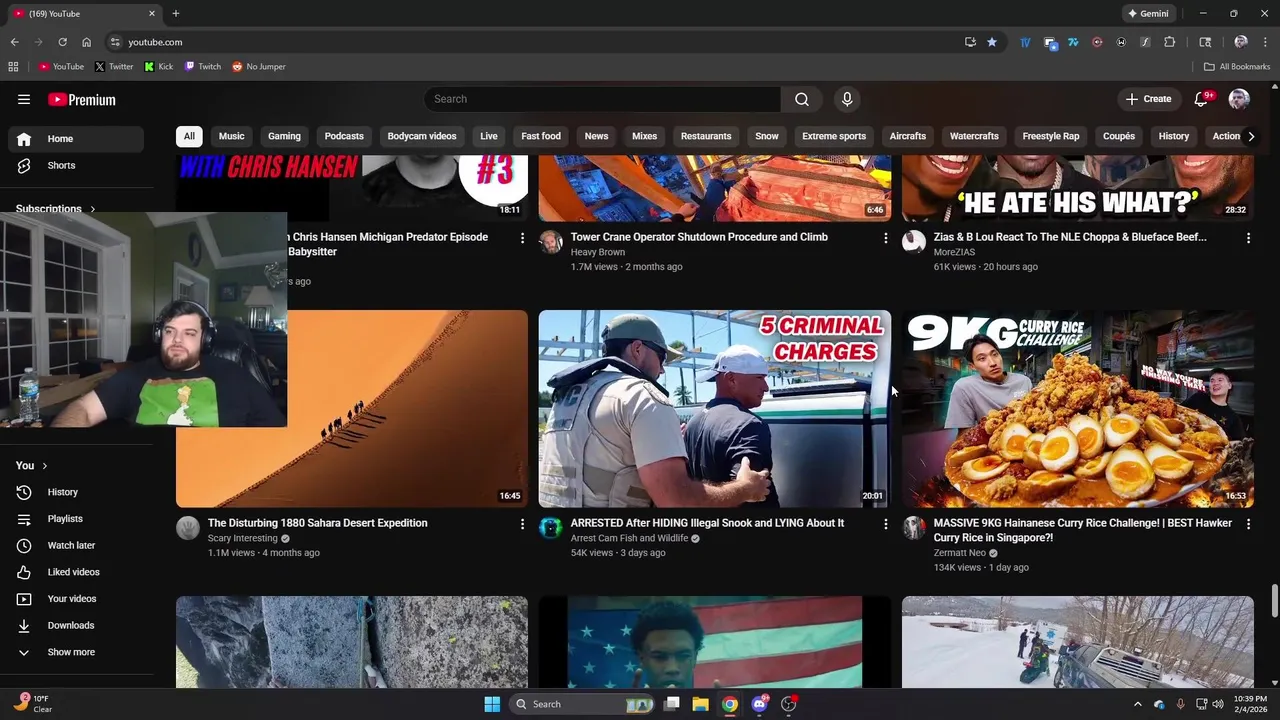Open options for Zias & B Lou video
Viewport: 1280px width, 720px height.
point(1248,238)
